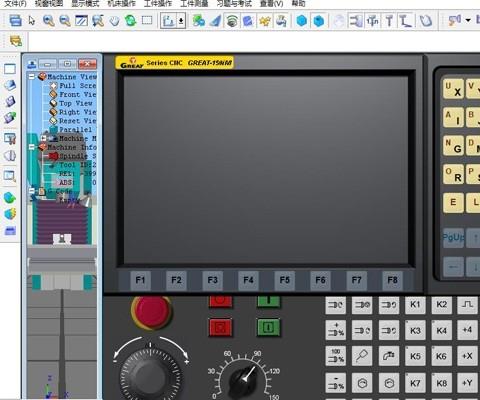The image size is (480, 400).
Task: Click the handwheel rotary knob
Action: [x=150, y=377]
